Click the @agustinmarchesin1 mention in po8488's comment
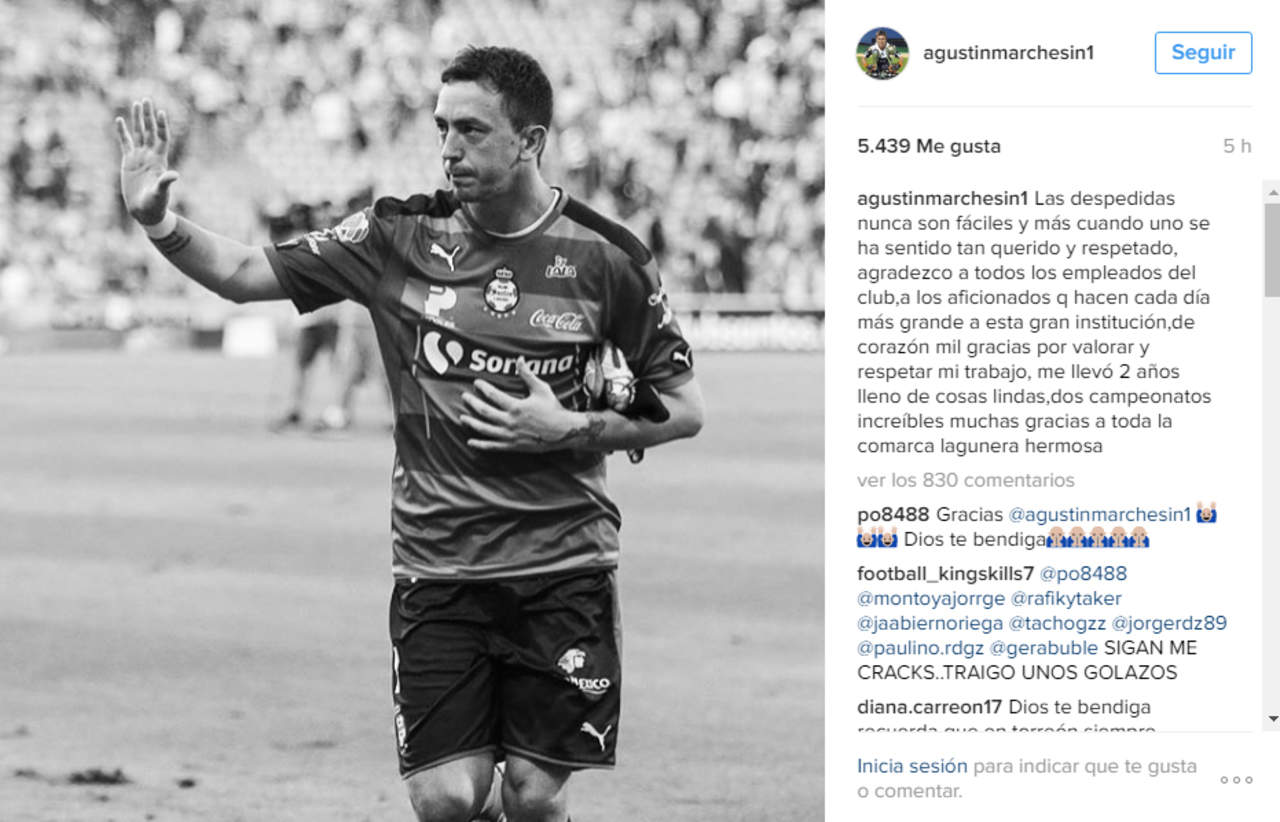 tap(1100, 514)
